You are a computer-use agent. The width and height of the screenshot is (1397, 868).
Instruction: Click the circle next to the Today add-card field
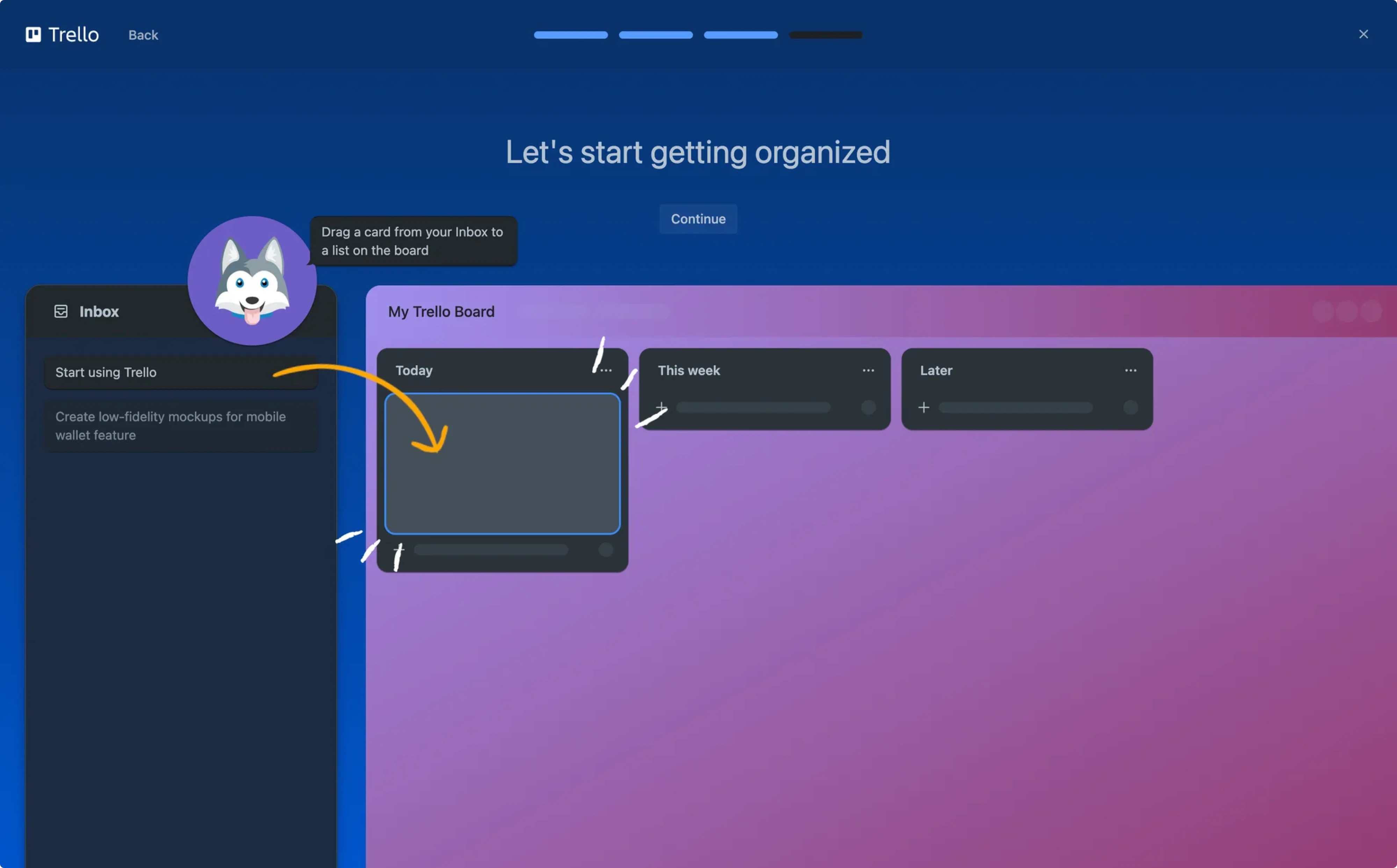click(x=606, y=549)
